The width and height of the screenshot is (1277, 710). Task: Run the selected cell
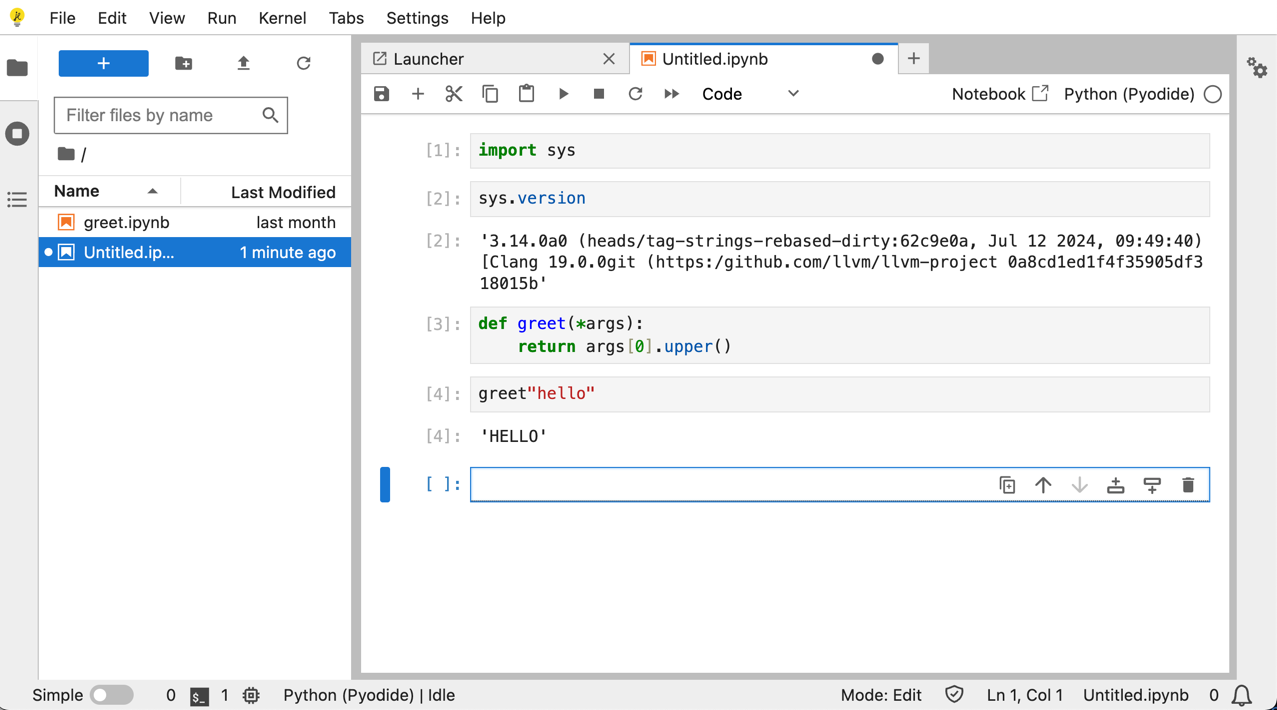(x=563, y=94)
